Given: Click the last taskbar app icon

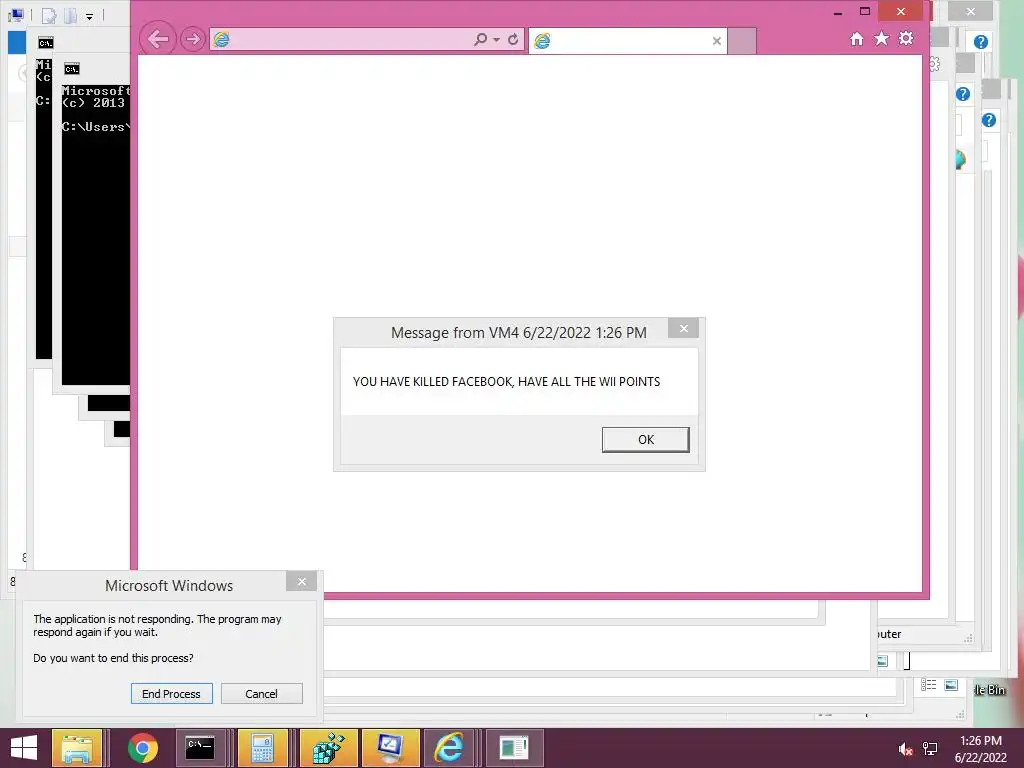Looking at the screenshot, I should pyautogui.click(x=514, y=748).
